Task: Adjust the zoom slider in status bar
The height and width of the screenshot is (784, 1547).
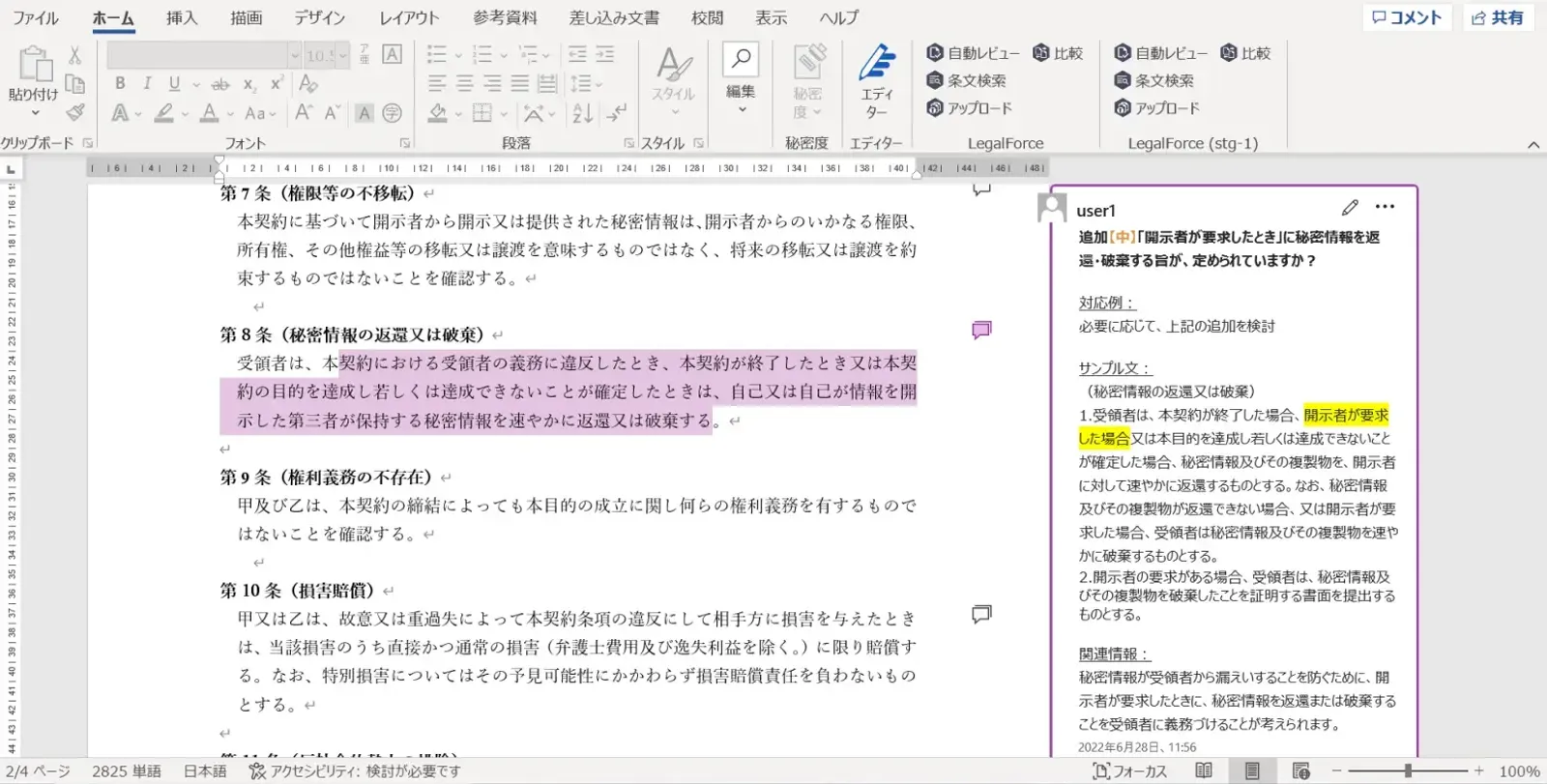Action: click(1408, 770)
